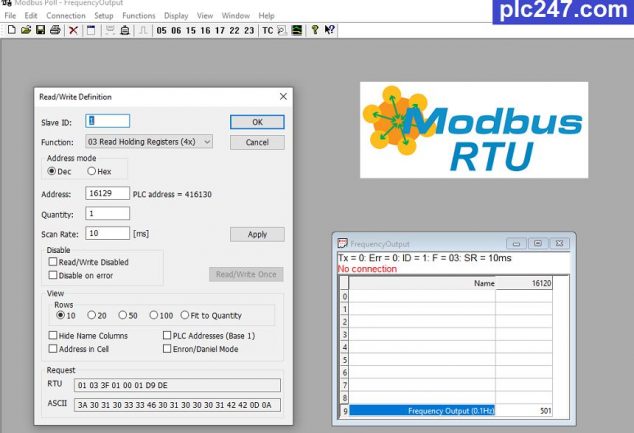Click the Slave ID input field

coord(108,121)
